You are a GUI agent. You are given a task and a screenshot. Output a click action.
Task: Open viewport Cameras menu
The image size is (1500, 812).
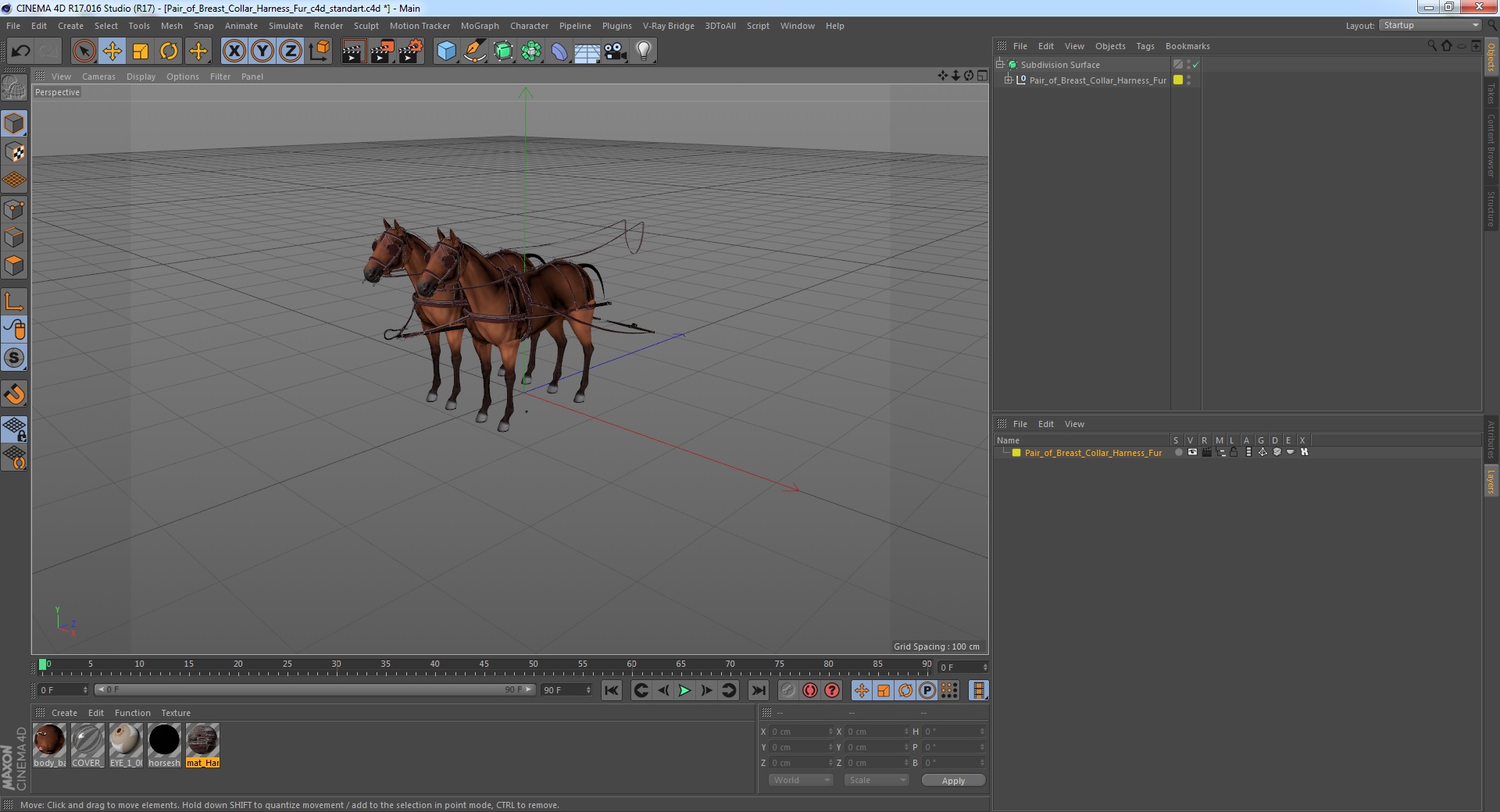98,77
